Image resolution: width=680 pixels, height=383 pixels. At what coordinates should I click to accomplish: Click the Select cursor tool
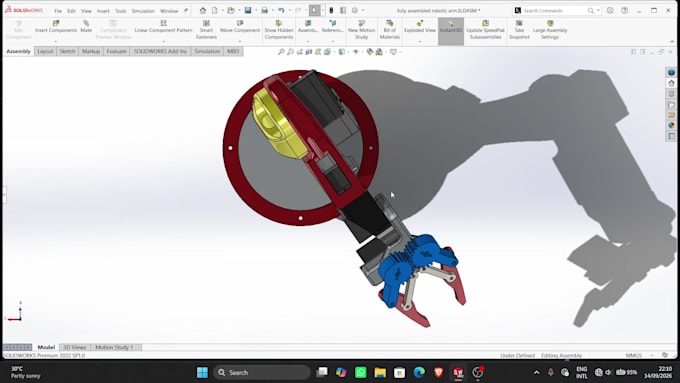point(314,10)
